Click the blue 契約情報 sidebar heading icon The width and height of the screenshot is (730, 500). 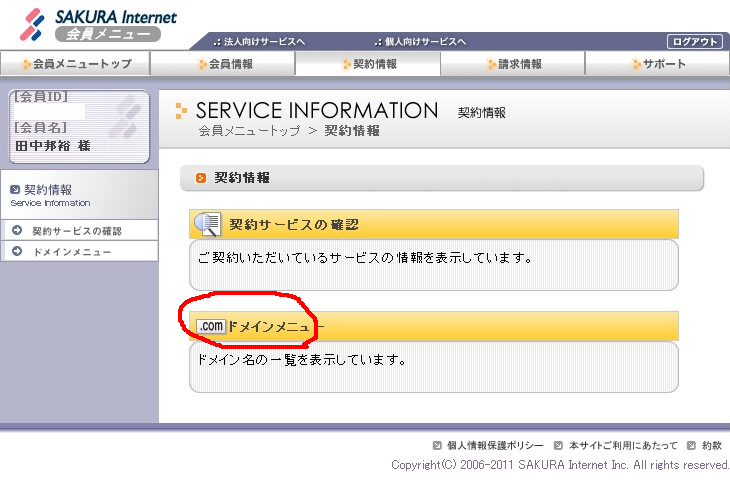14,189
